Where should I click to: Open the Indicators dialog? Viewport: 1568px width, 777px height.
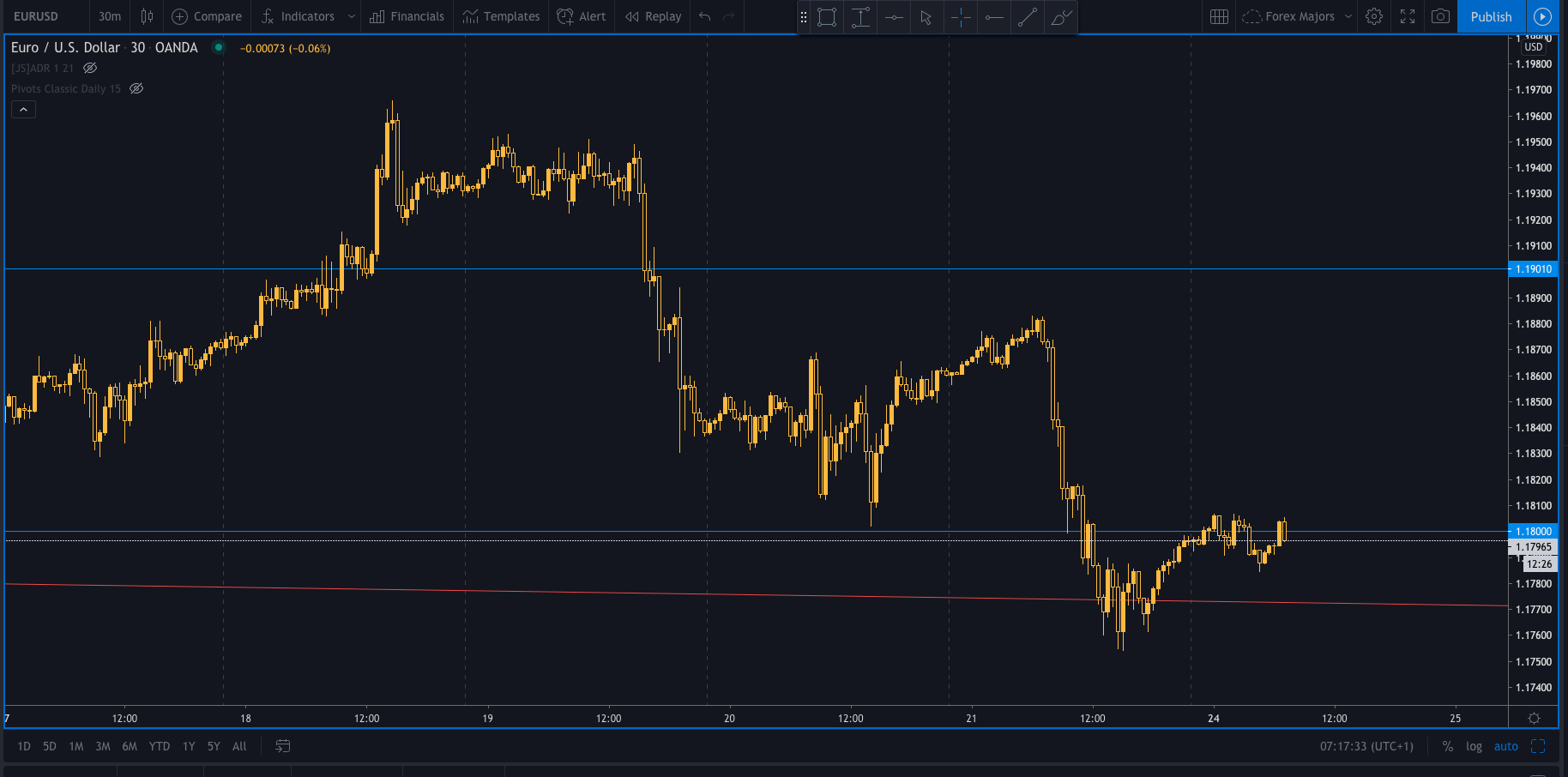(298, 16)
